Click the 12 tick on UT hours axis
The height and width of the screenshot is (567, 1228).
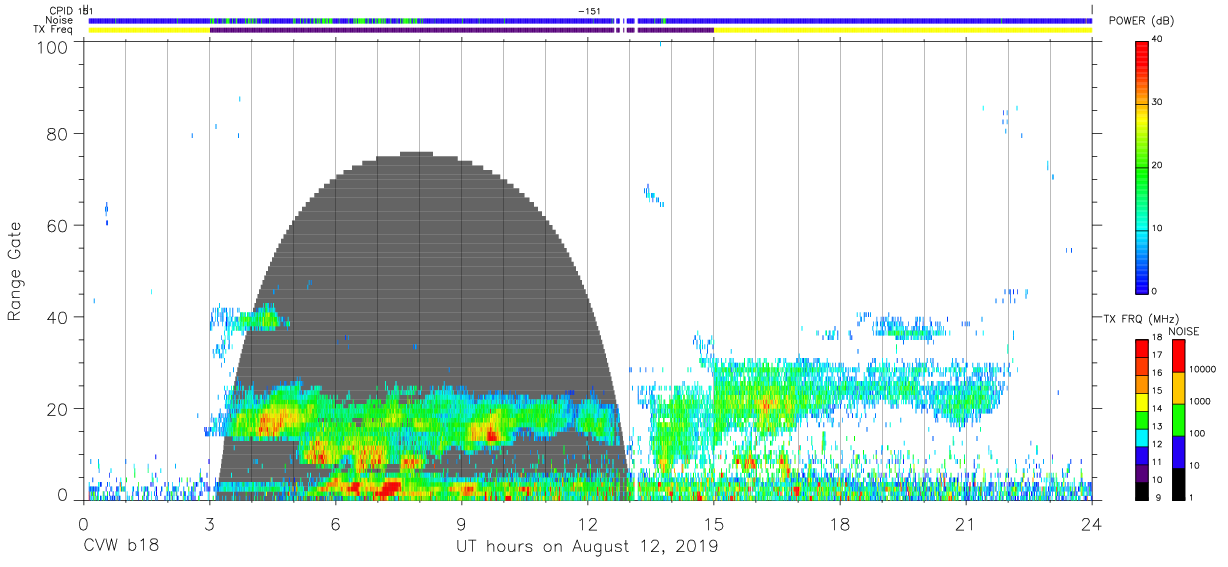pos(587,524)
